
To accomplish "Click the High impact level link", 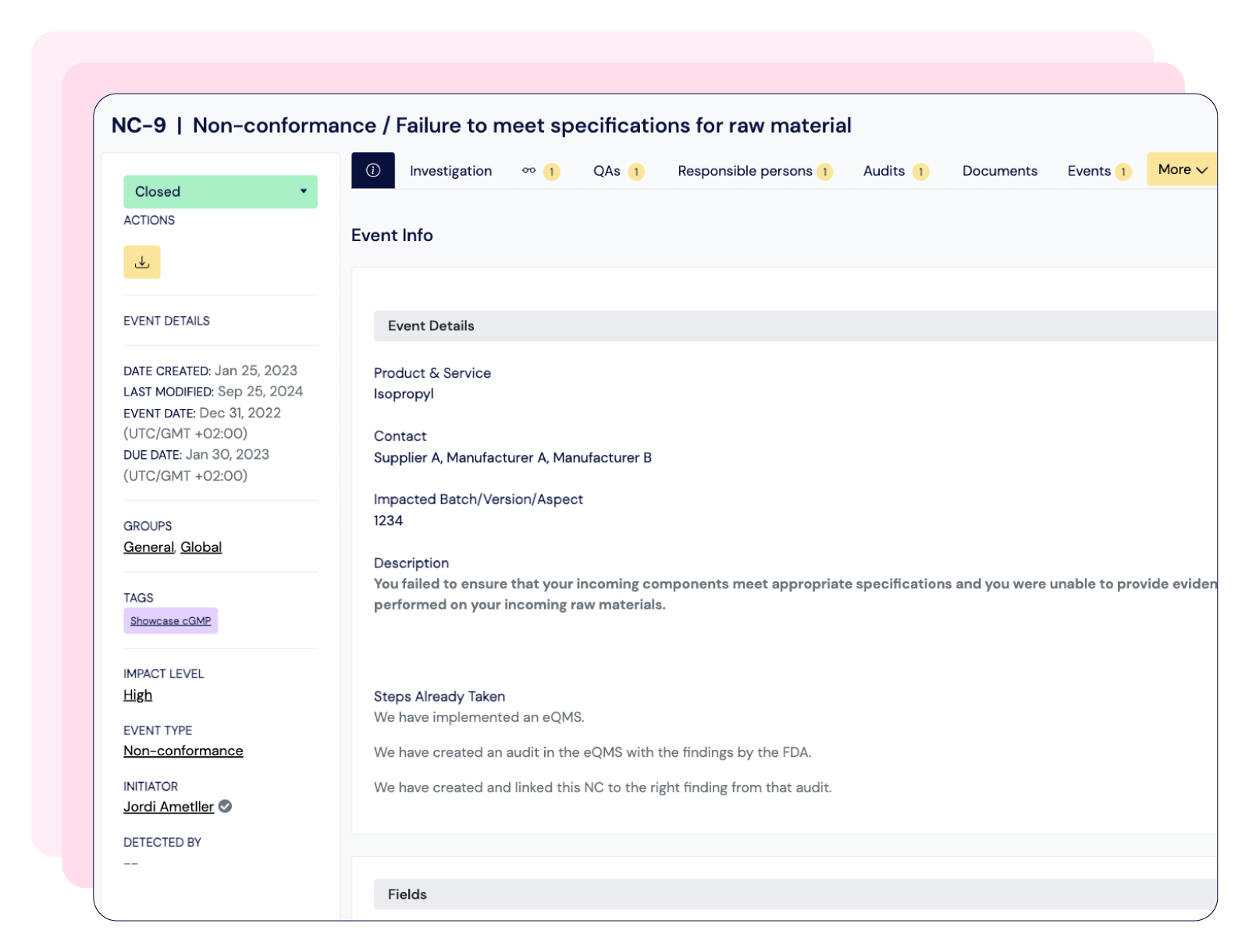I will tap(137, 694).
